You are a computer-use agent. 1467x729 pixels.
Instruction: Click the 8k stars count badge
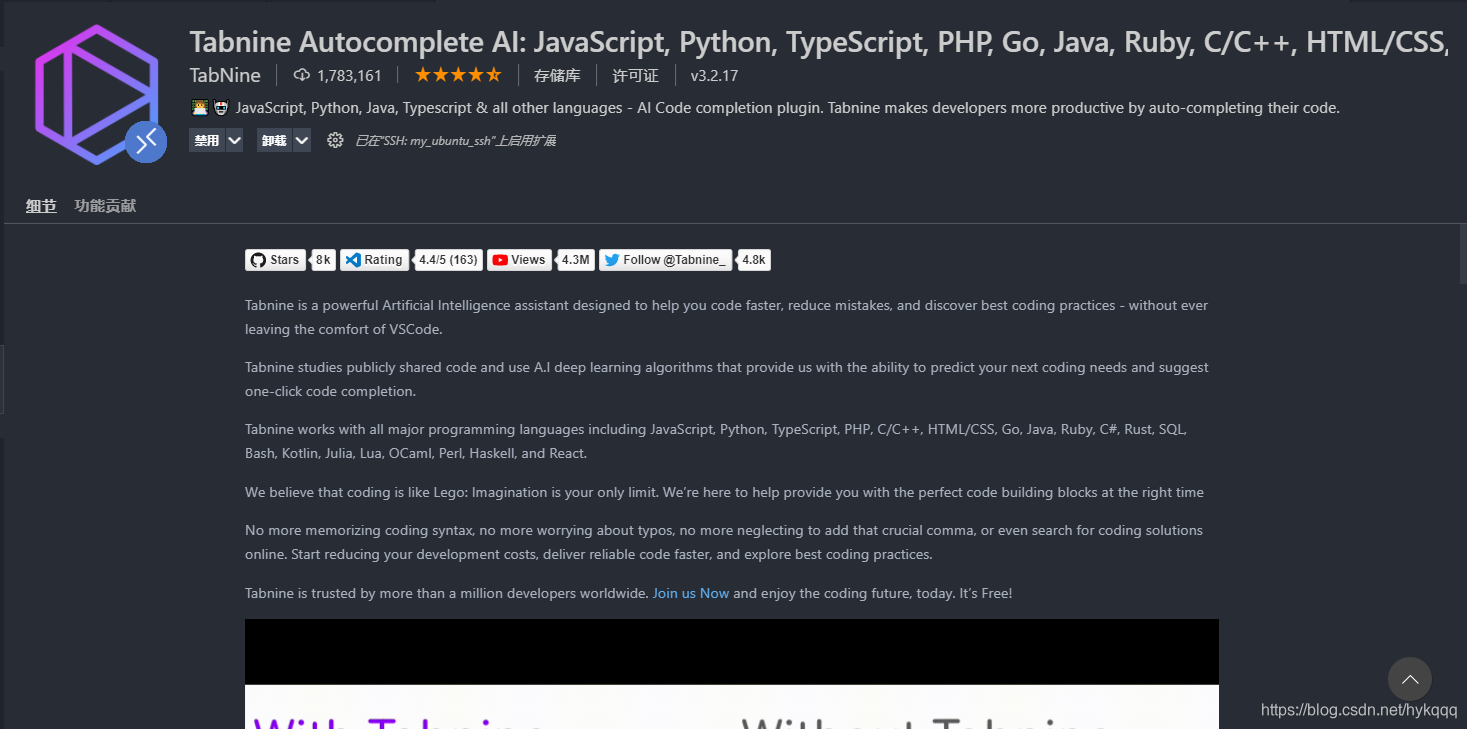point(323,260)
